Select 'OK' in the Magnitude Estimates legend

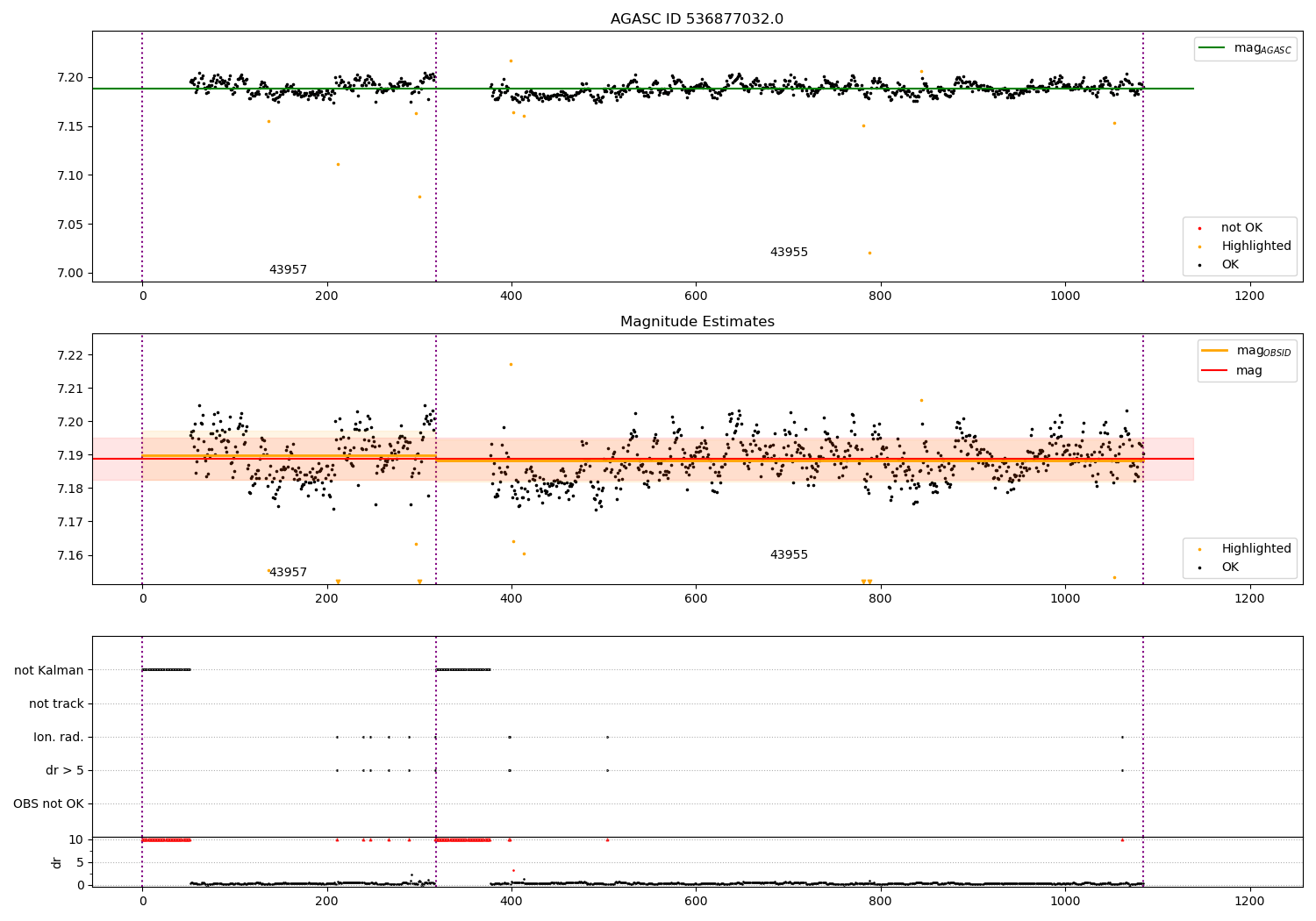tap(1230, 568)
